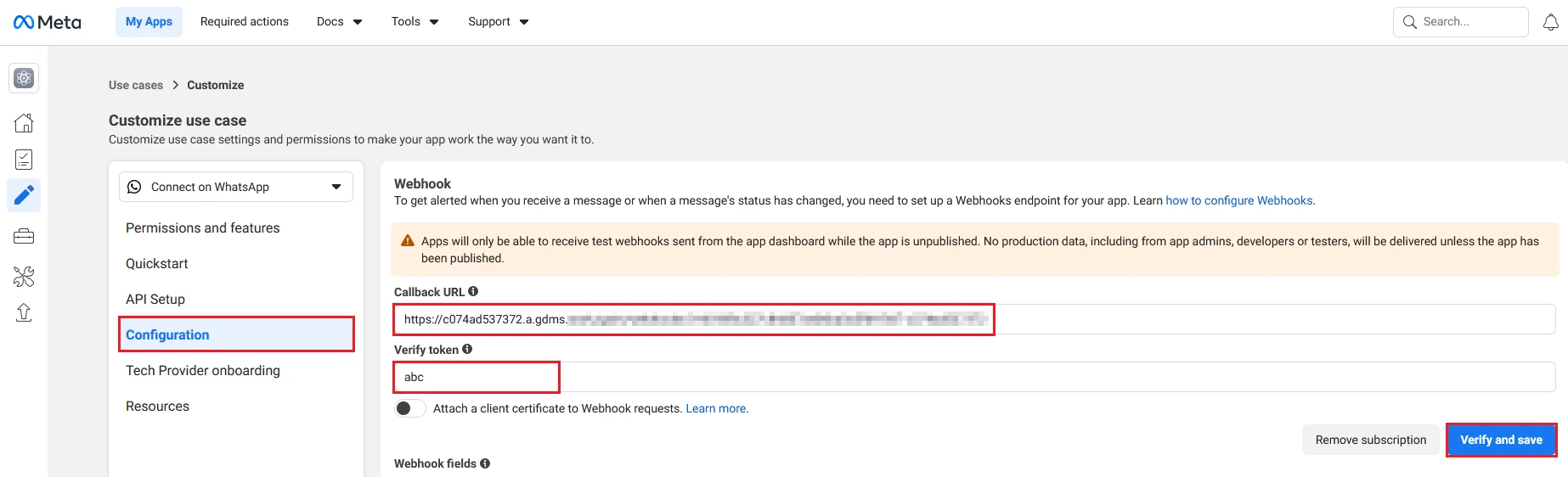Screen dimensions: 1568x477
Task: Click the search magnifier icon
Action: click(1410, 22)
